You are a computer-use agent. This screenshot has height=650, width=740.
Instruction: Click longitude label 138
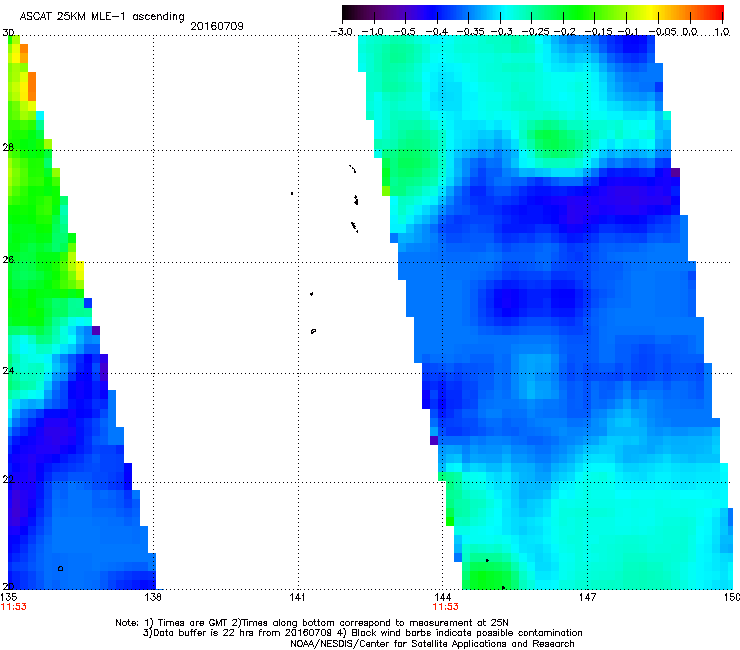(153, 597)
